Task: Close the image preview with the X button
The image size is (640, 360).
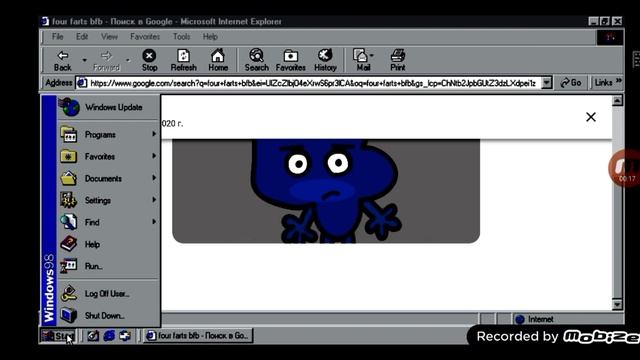Action: click(591, 117)
